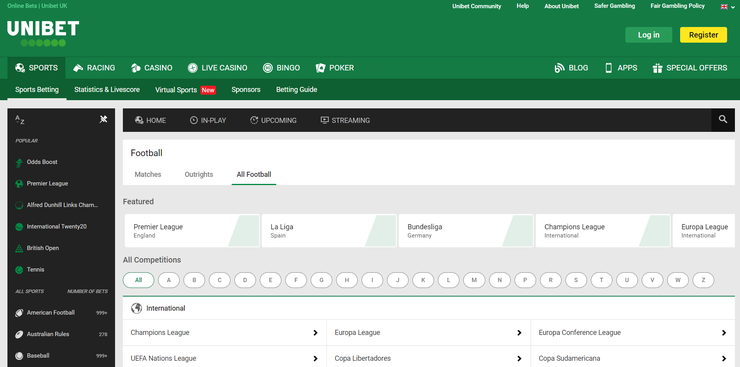Click the International Twenty20 cricket icon
Screen dimensions: 740x367
19,227
